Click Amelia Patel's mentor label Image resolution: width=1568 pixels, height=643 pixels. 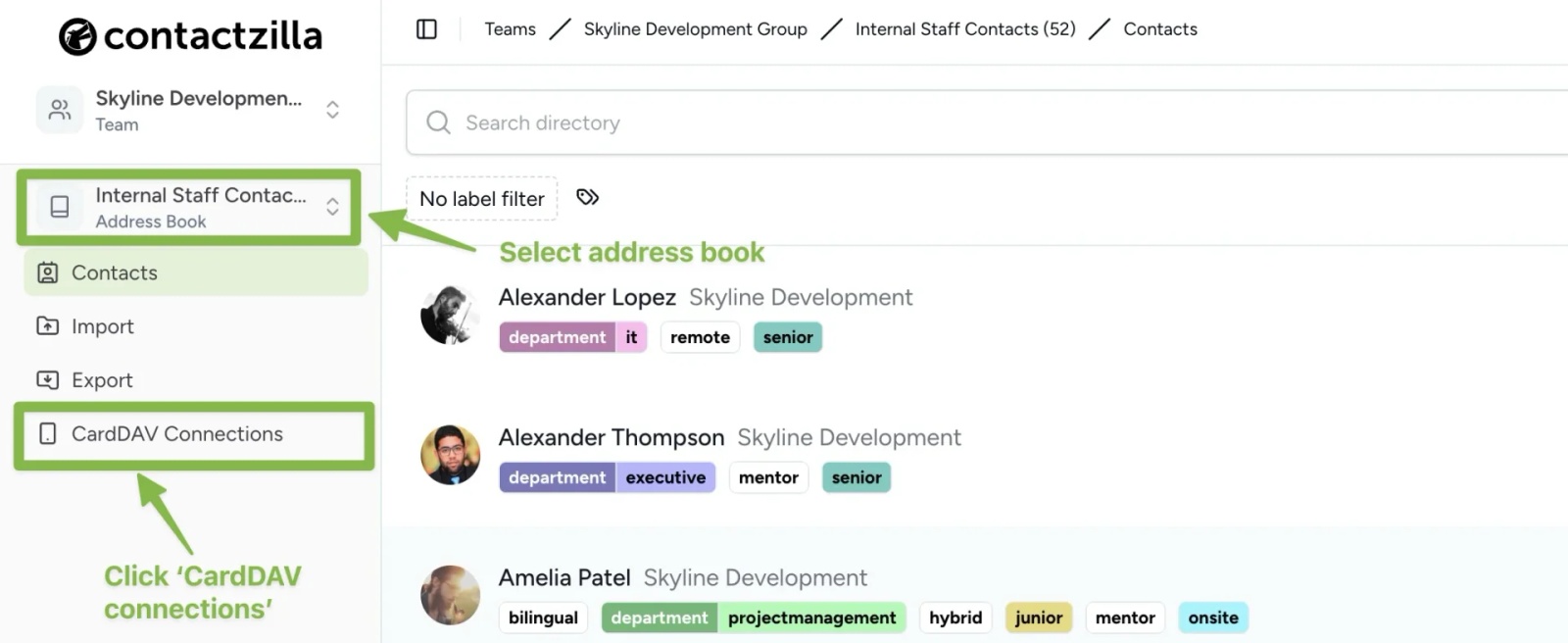pyautogui.click(x=1125, y=618)
